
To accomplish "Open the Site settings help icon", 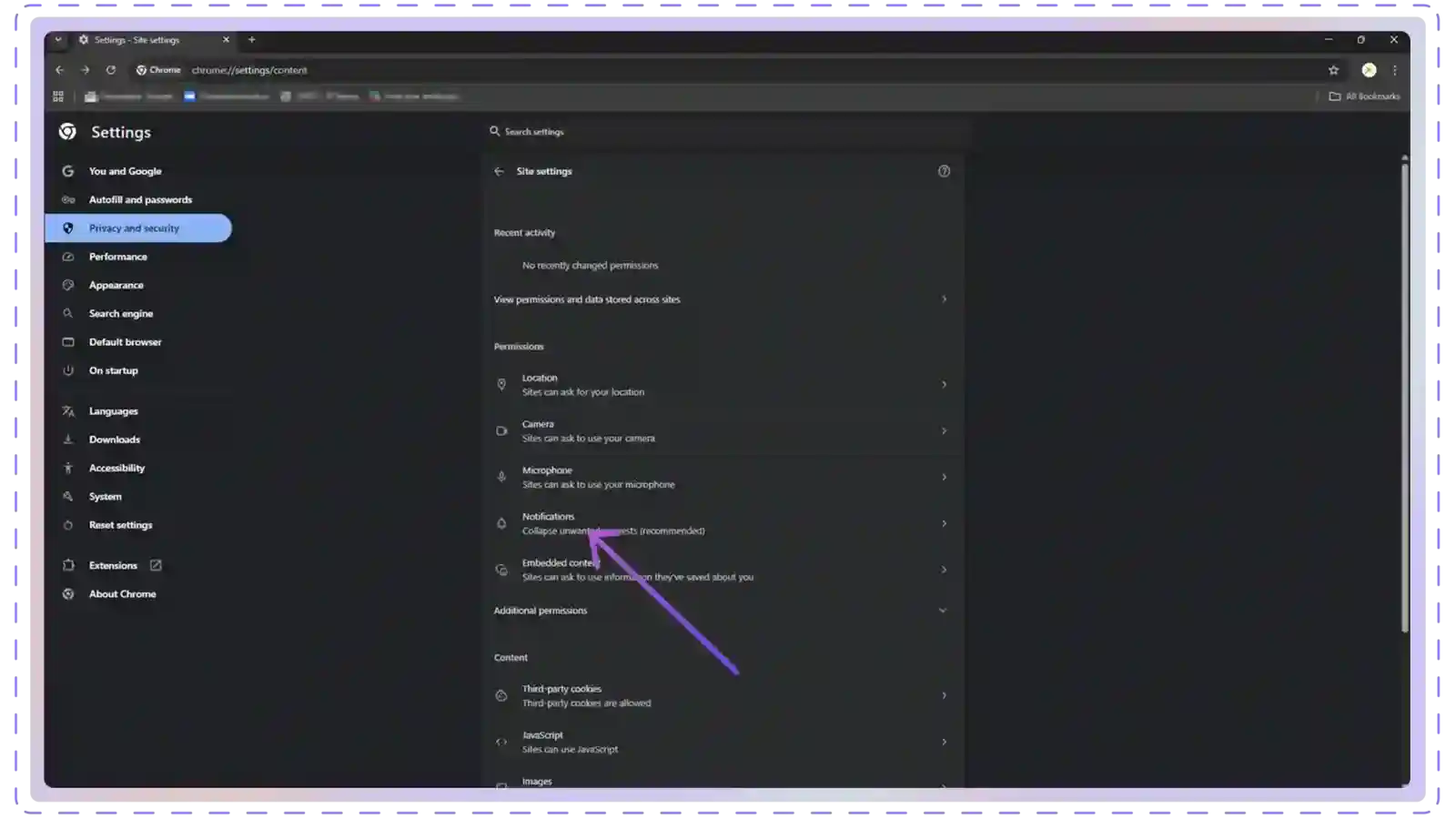I will pyautogui.click(x=944, y=171).
